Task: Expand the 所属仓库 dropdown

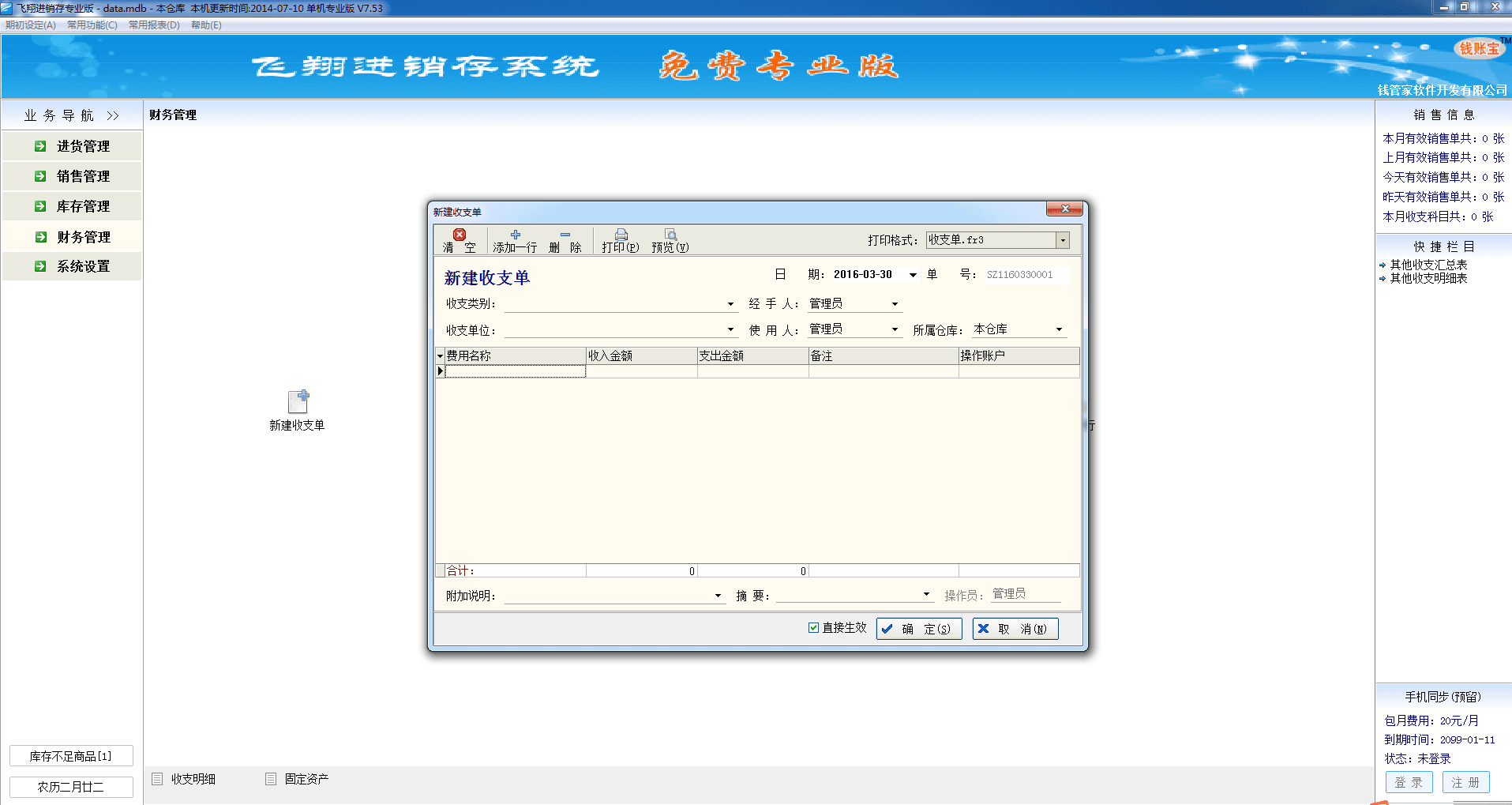Action: click(x=1059, y=329)
